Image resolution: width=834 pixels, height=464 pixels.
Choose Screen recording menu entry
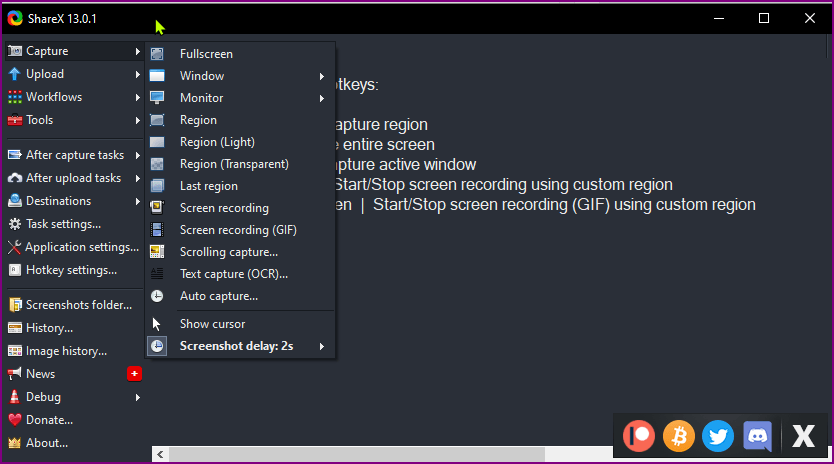point(240,208)
